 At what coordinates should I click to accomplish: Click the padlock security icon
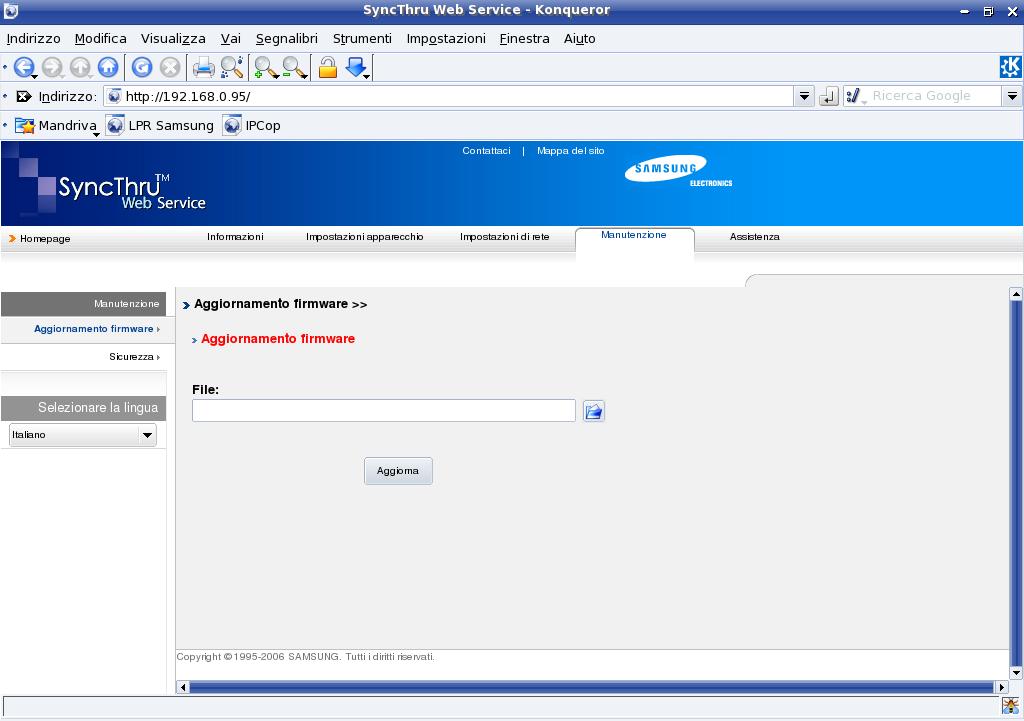(327, 67)
